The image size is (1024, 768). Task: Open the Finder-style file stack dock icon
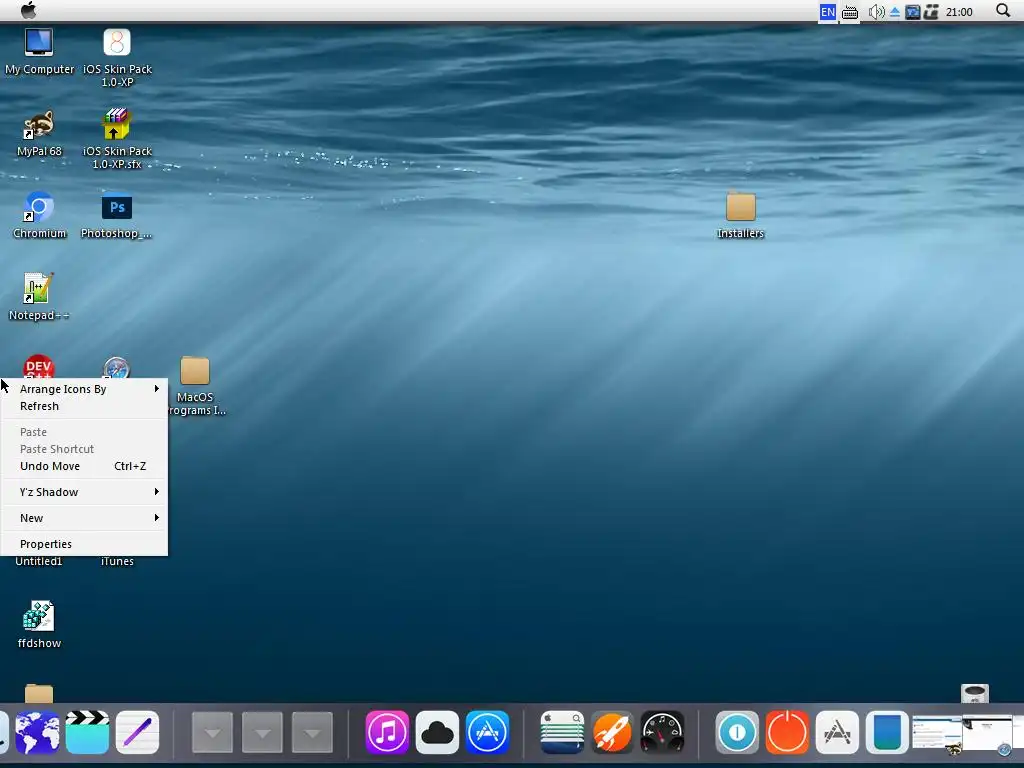[562, 732]
